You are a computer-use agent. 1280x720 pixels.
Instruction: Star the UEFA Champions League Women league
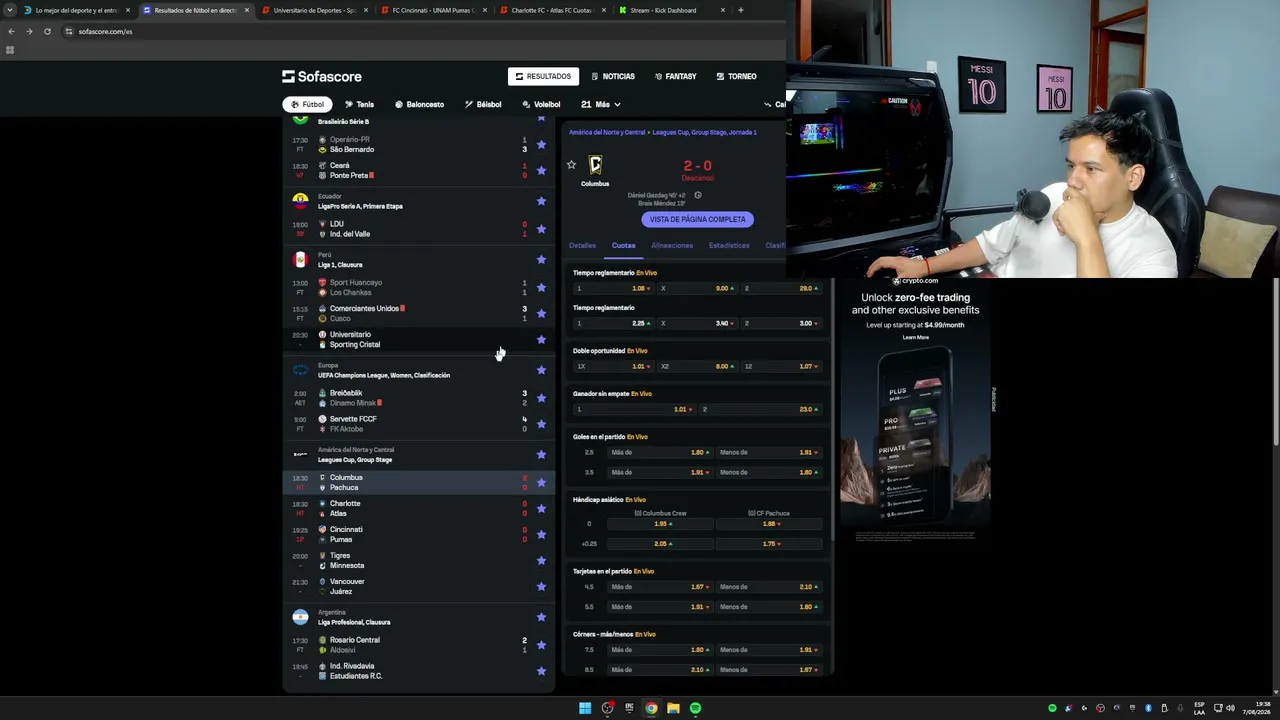pos(541,370)
